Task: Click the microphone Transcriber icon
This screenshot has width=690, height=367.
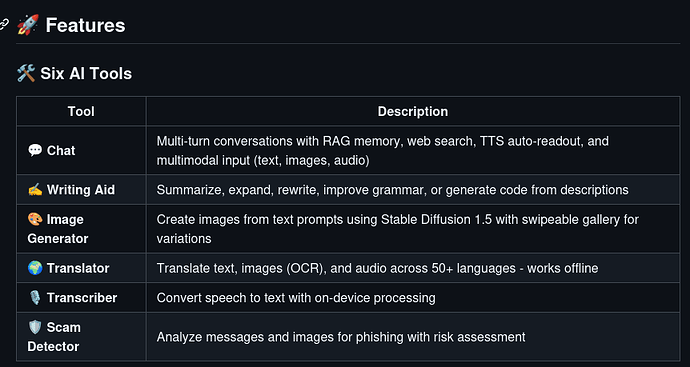Action: pyautogui.click(x=35, y=298)
